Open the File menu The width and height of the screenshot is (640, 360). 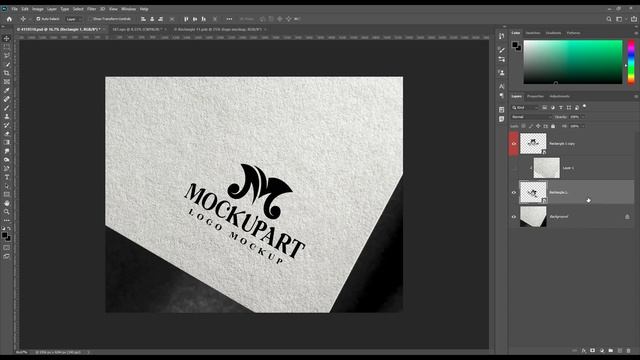point(14,9)
